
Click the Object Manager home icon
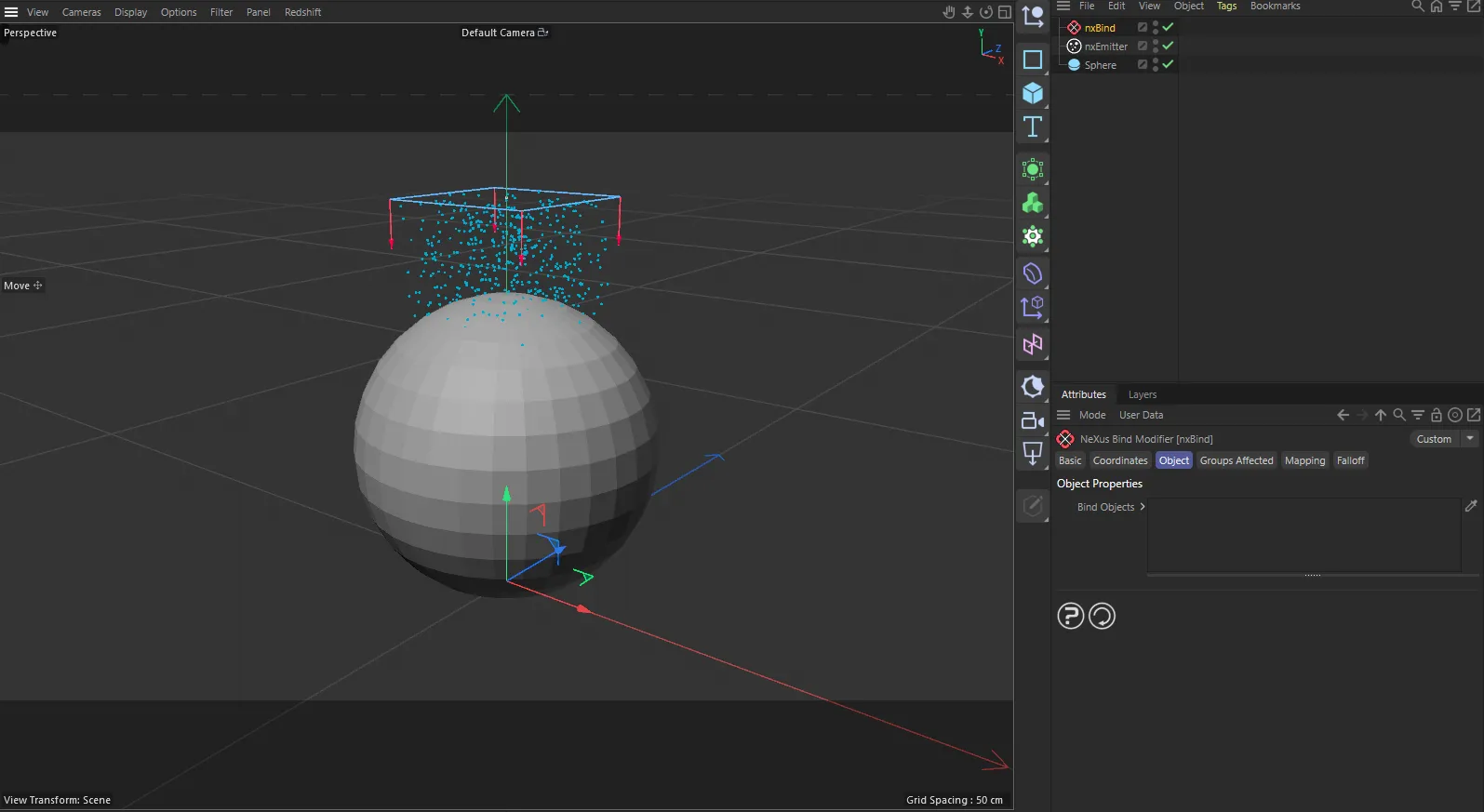click(1437, 7)
